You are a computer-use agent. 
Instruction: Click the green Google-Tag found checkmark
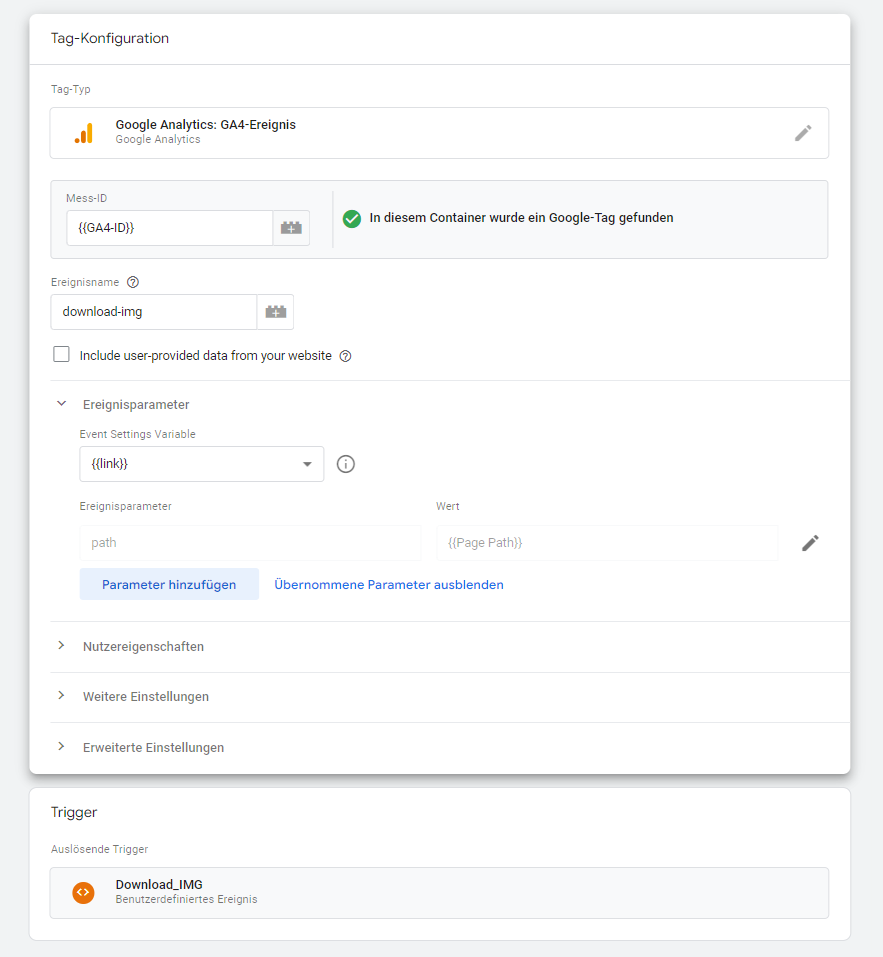(x=351, y=218)
